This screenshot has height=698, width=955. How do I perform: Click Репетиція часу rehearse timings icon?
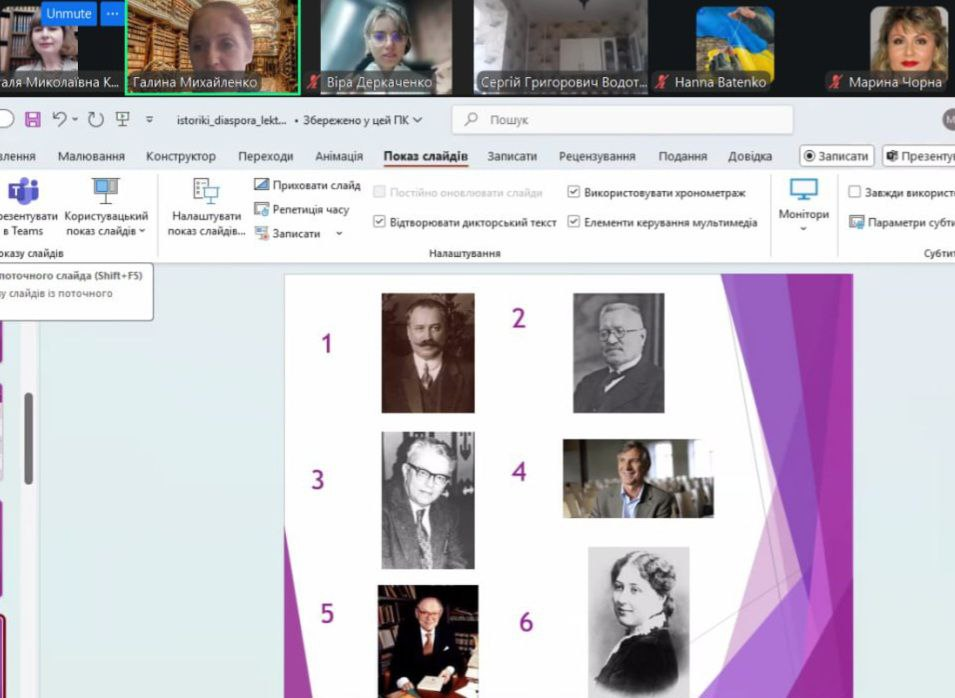[262, 209]
